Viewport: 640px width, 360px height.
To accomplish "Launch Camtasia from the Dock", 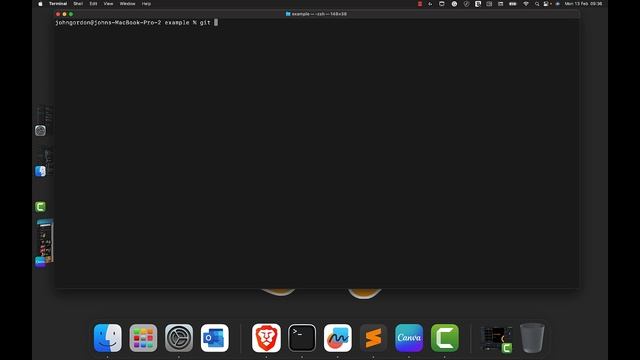I will [x=444, y=338].
